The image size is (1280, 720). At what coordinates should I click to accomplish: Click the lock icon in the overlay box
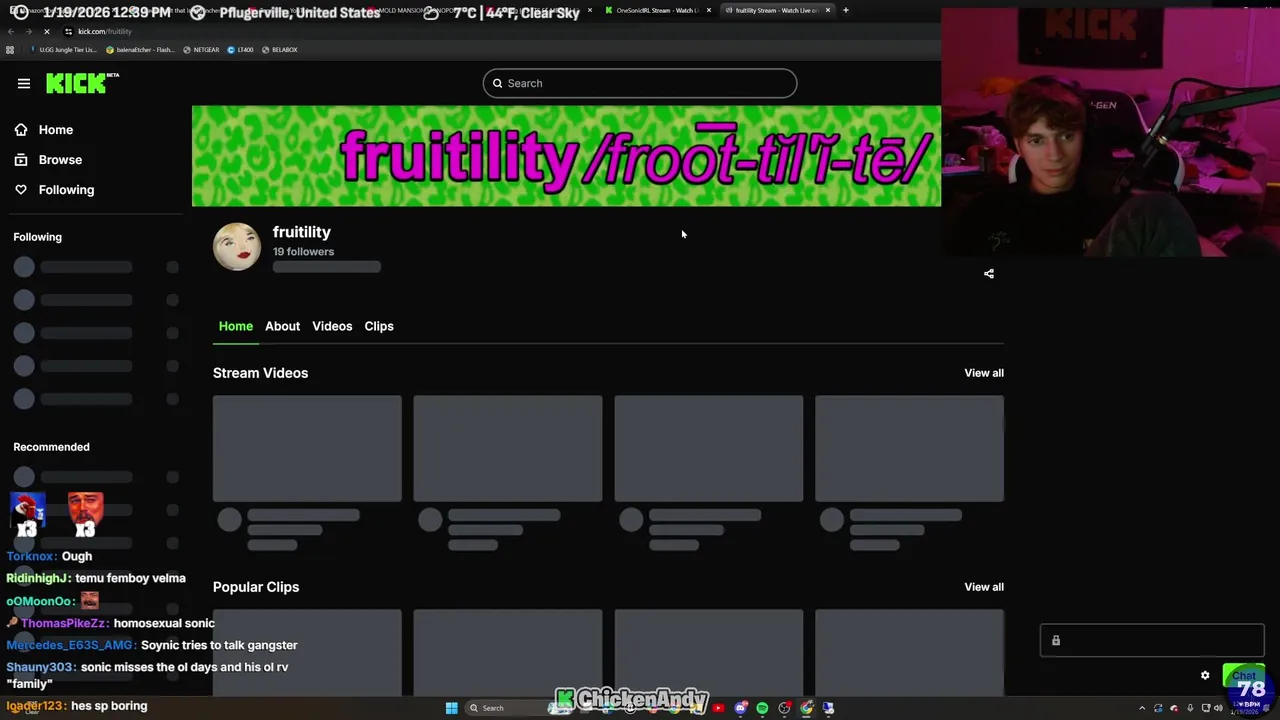point(1056,641)
